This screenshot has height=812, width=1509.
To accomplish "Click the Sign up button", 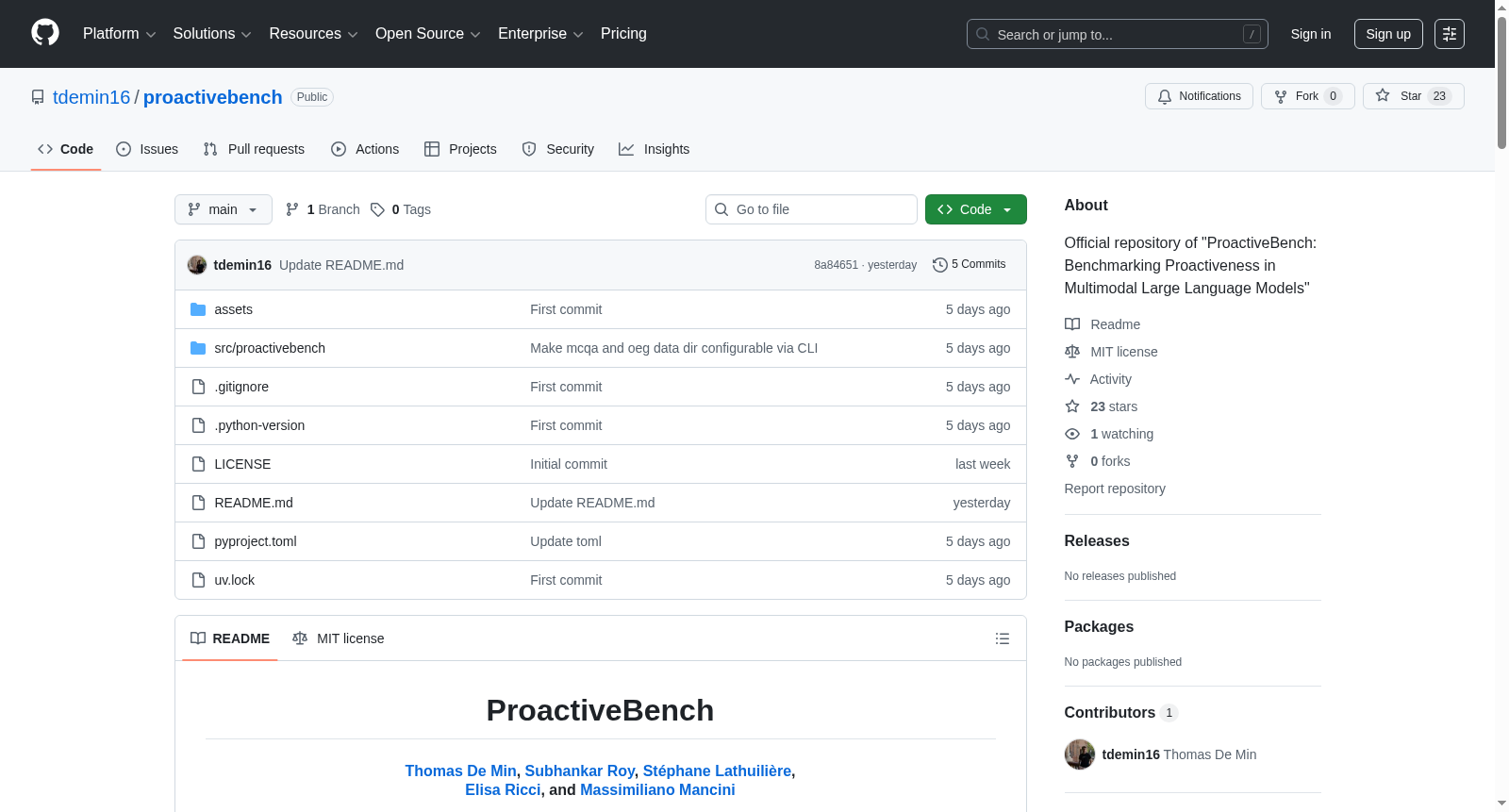I will pos(1388,34).
